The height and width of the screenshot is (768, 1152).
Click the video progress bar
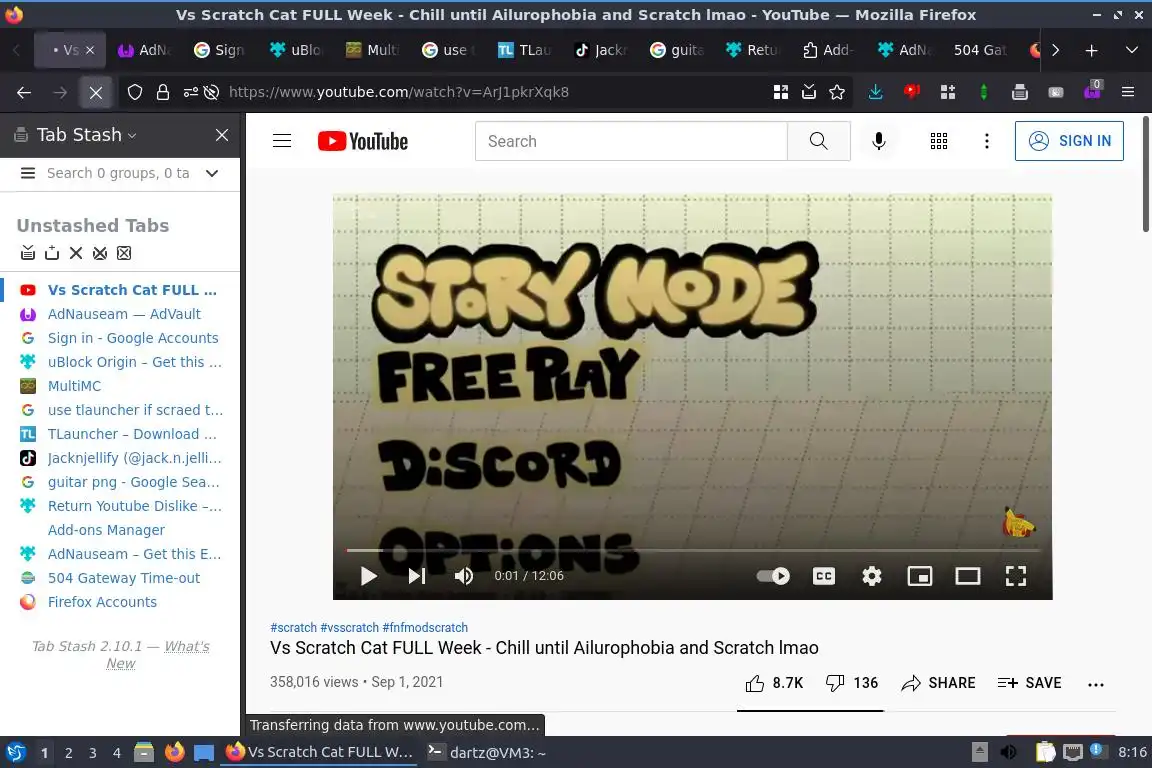click(x=692, y=550)
